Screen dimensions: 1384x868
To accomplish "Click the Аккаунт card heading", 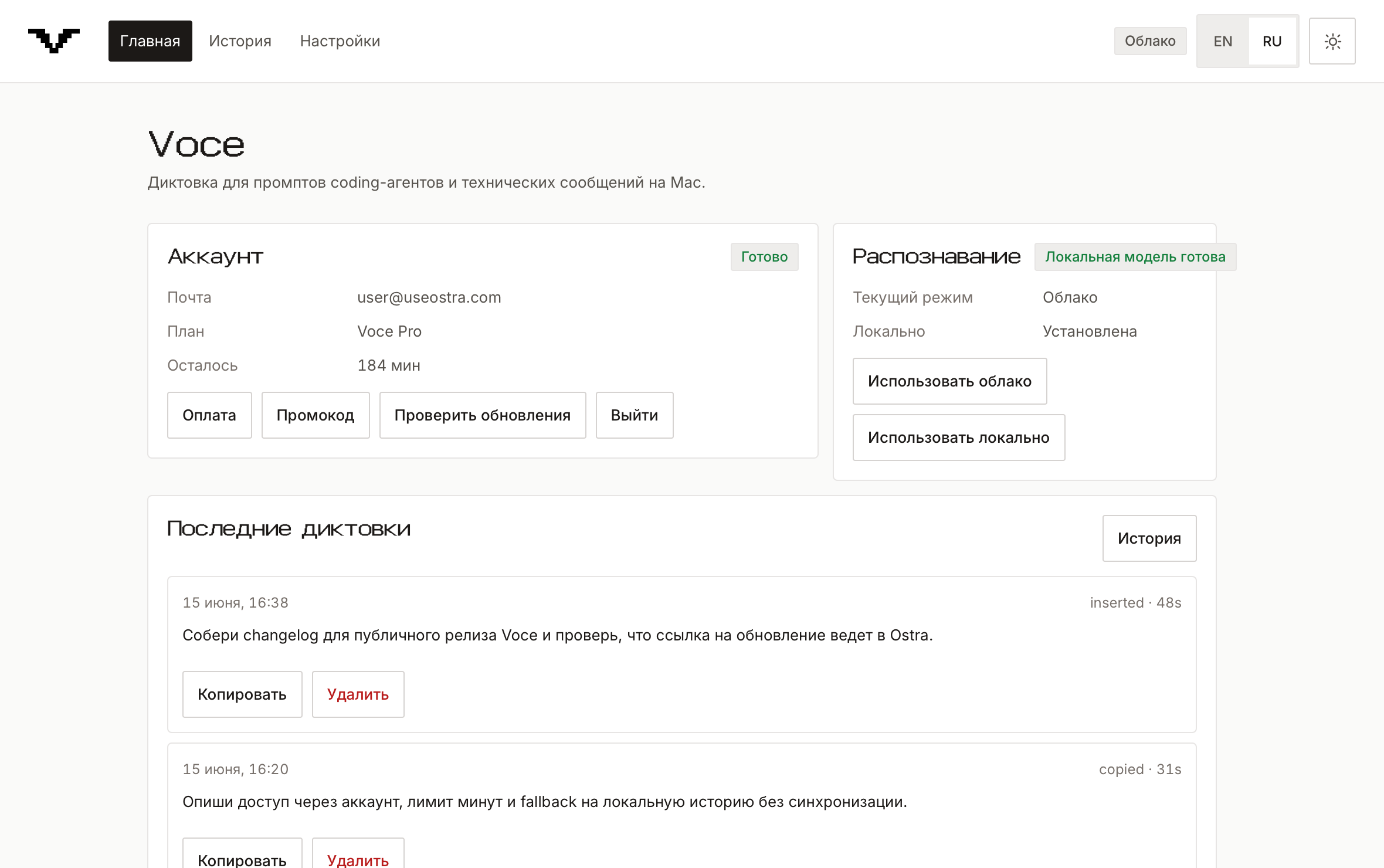I will [215, 257].
